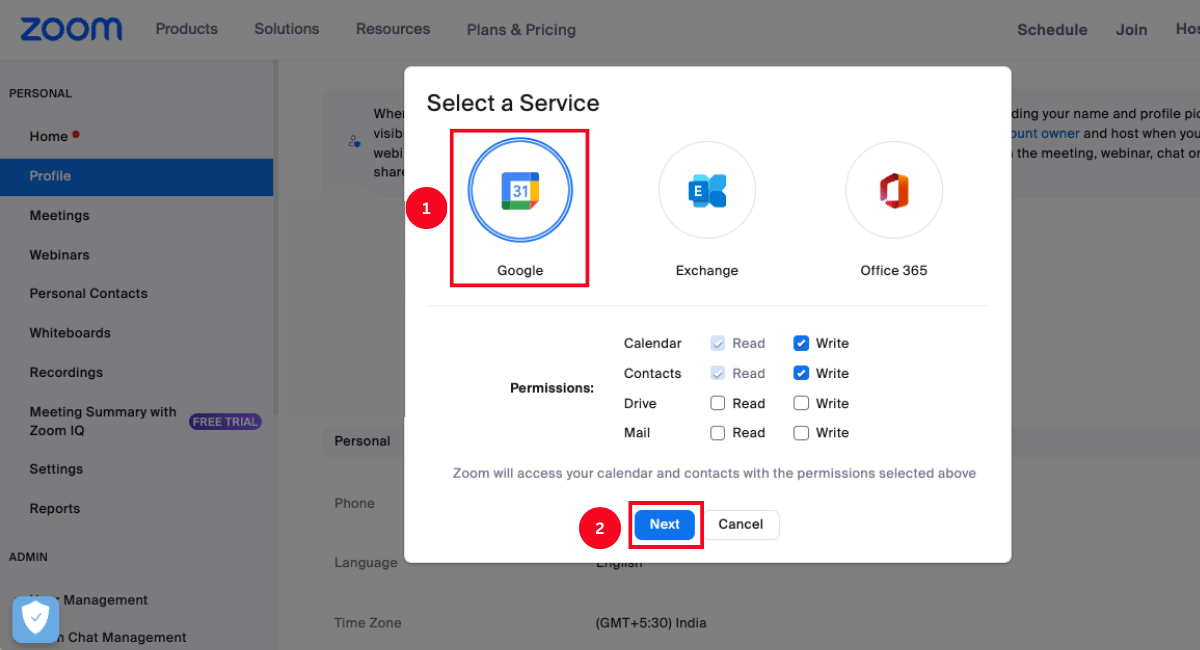
Task: Click the Office 365 label
Action: pos(894,271)
